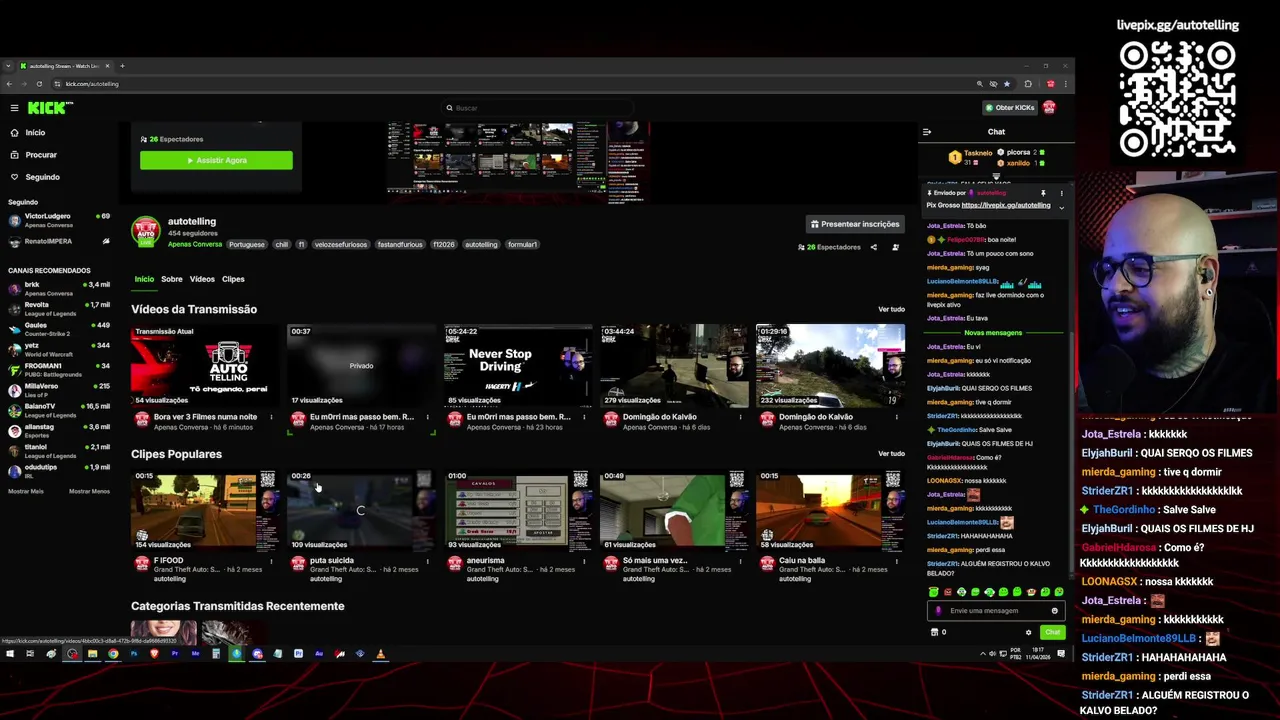Open FROGMAN1 recommended channel

58,370
